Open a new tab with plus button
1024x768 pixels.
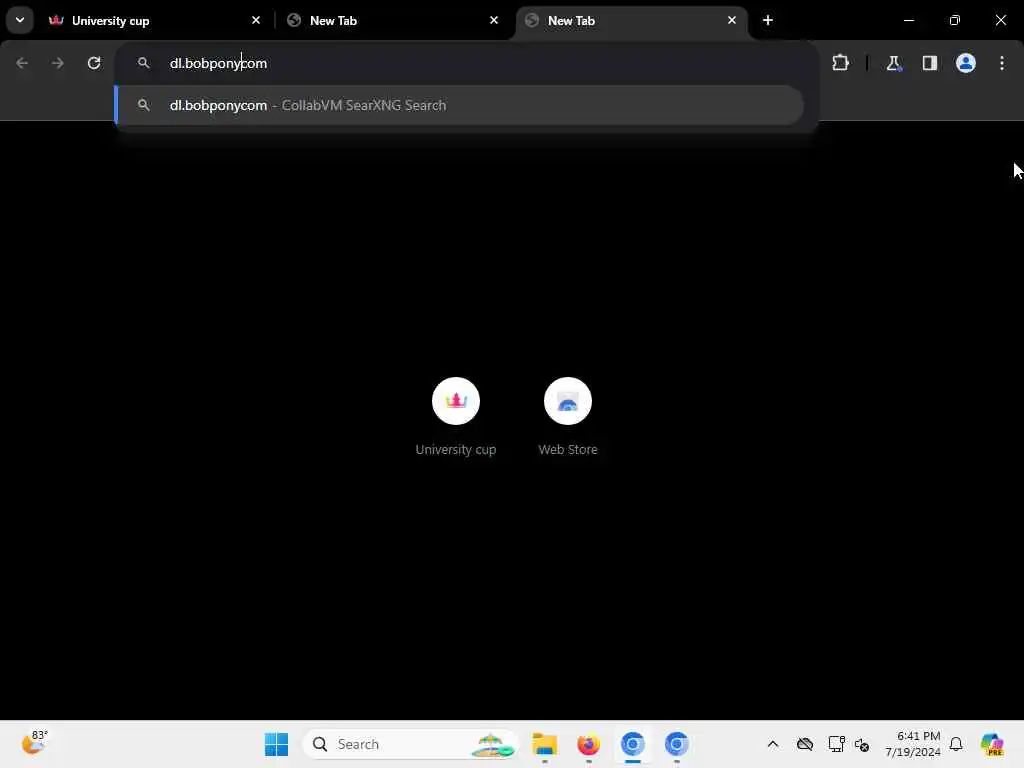tap(768, 20)
